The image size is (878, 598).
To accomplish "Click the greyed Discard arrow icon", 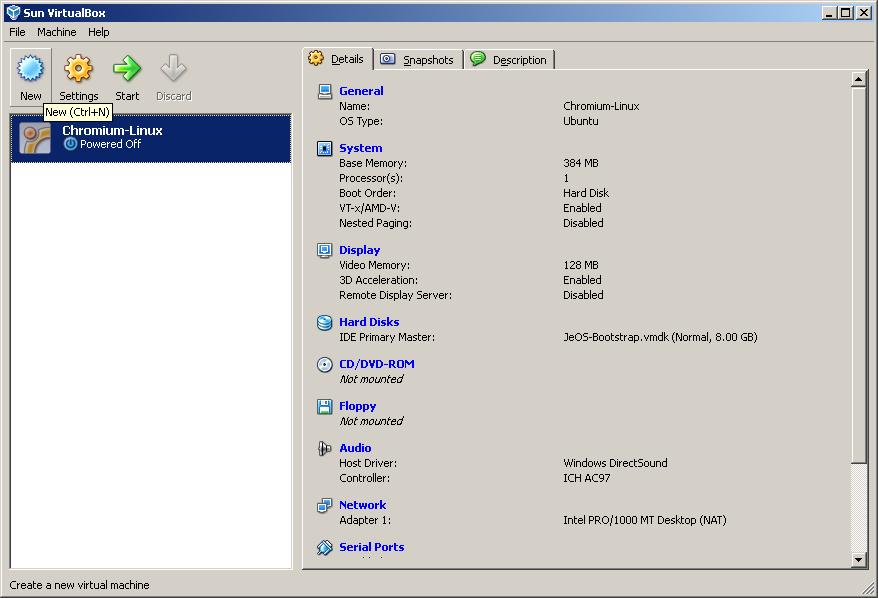I will coord(174,69).
